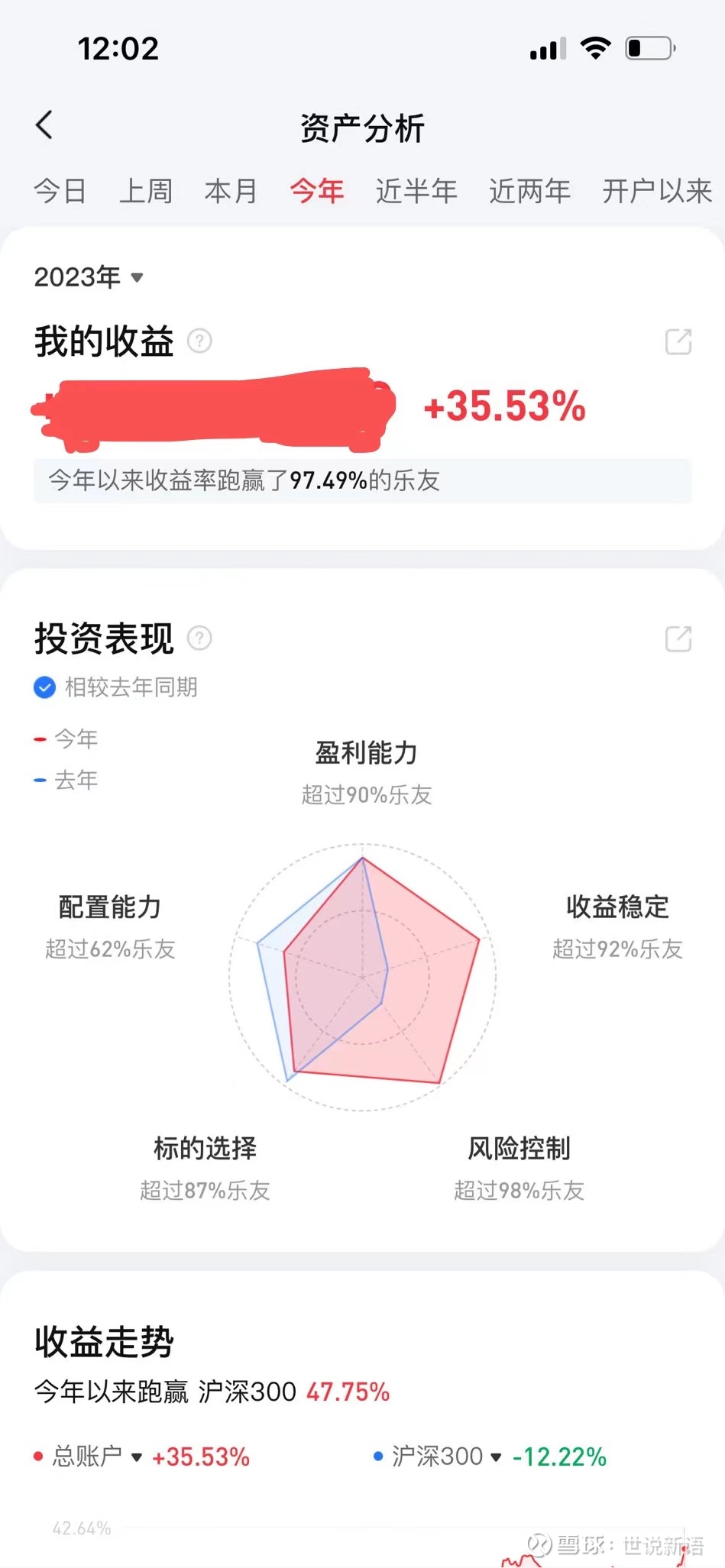Tap the back arrow icon
The width and height of the screenshot is (725, 1568).
(x=44, y=125)
